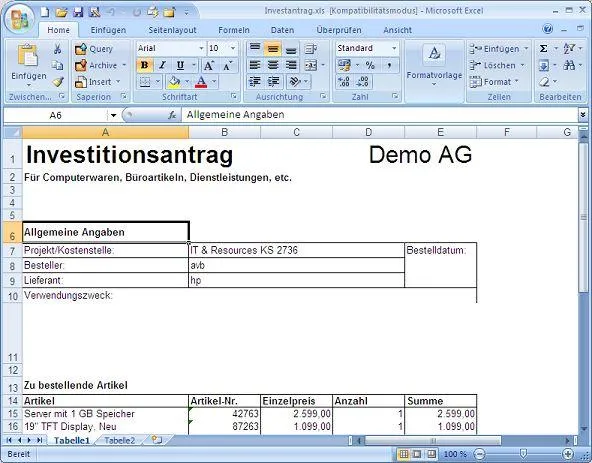Increase font size with the large A icon
The height and width of the screenshot is (463, 592).
(x=209, y=66)
